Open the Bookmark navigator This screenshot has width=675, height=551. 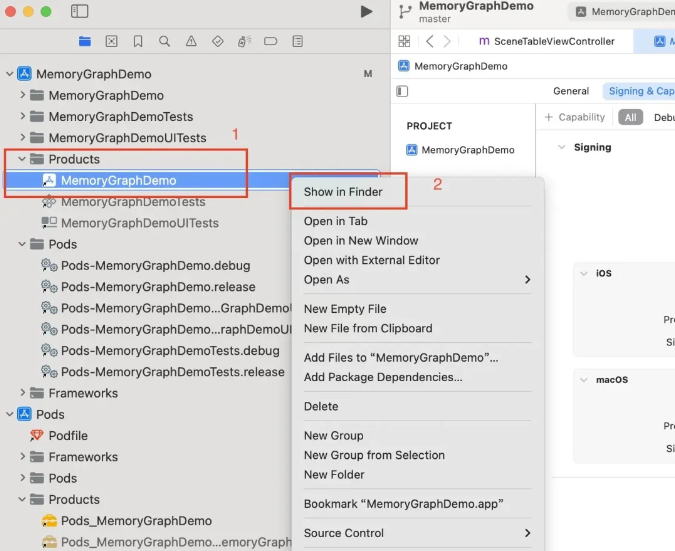(x=138, y=41)
